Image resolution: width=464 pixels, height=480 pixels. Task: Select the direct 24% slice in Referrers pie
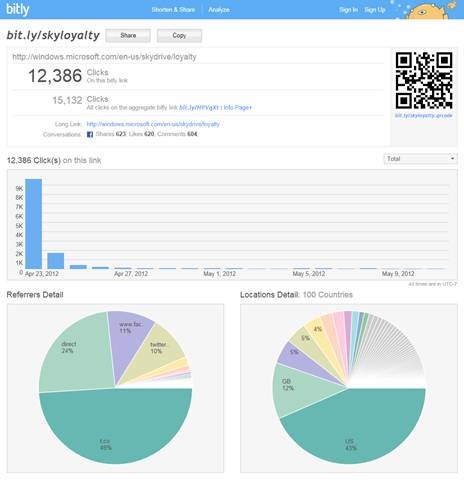click(x=77, y=353)
